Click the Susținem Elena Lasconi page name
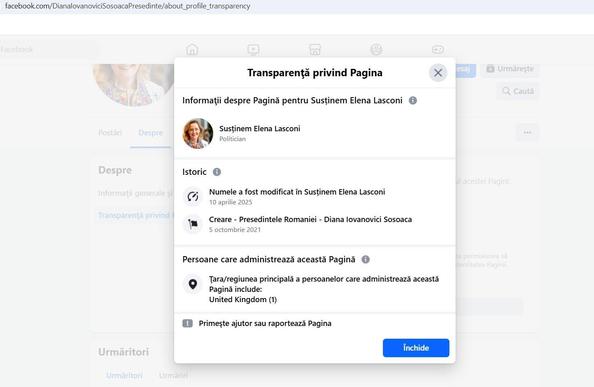 click(x=259, y=128)
